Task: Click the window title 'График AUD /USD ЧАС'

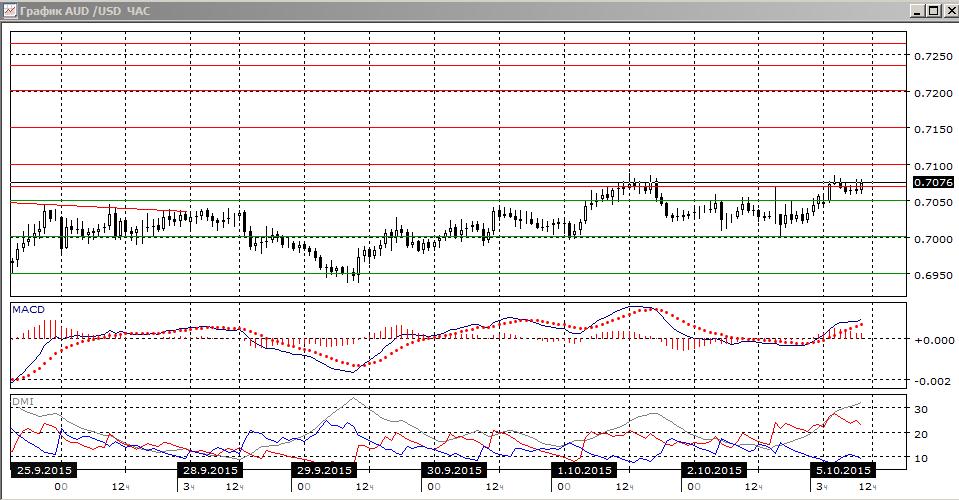Action: pos(84,11)
